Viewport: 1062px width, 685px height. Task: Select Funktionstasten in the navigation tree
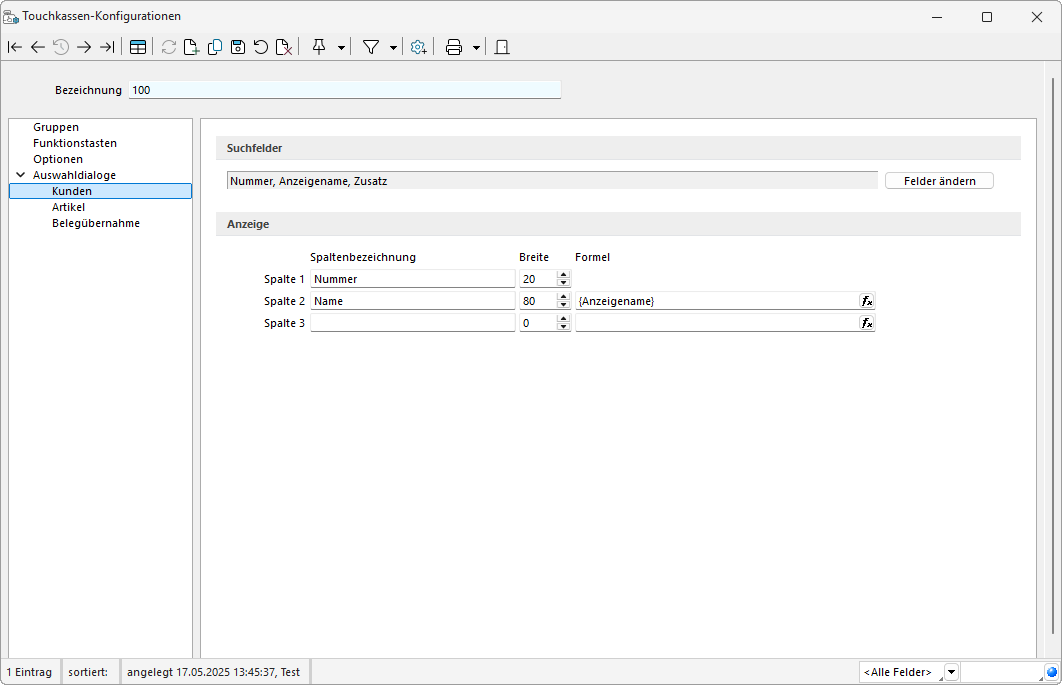click(74, 143)
